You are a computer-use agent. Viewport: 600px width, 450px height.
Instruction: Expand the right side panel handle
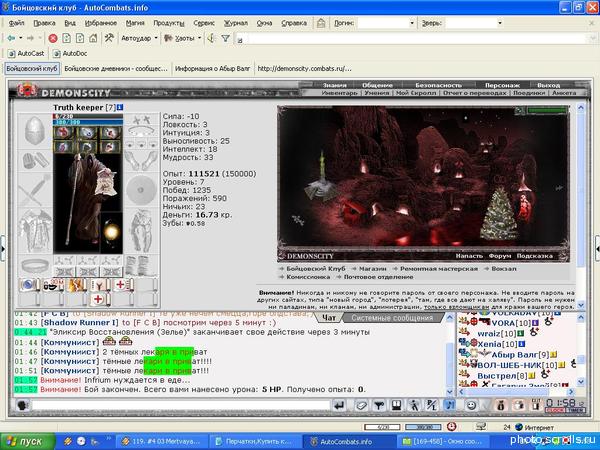597,249
